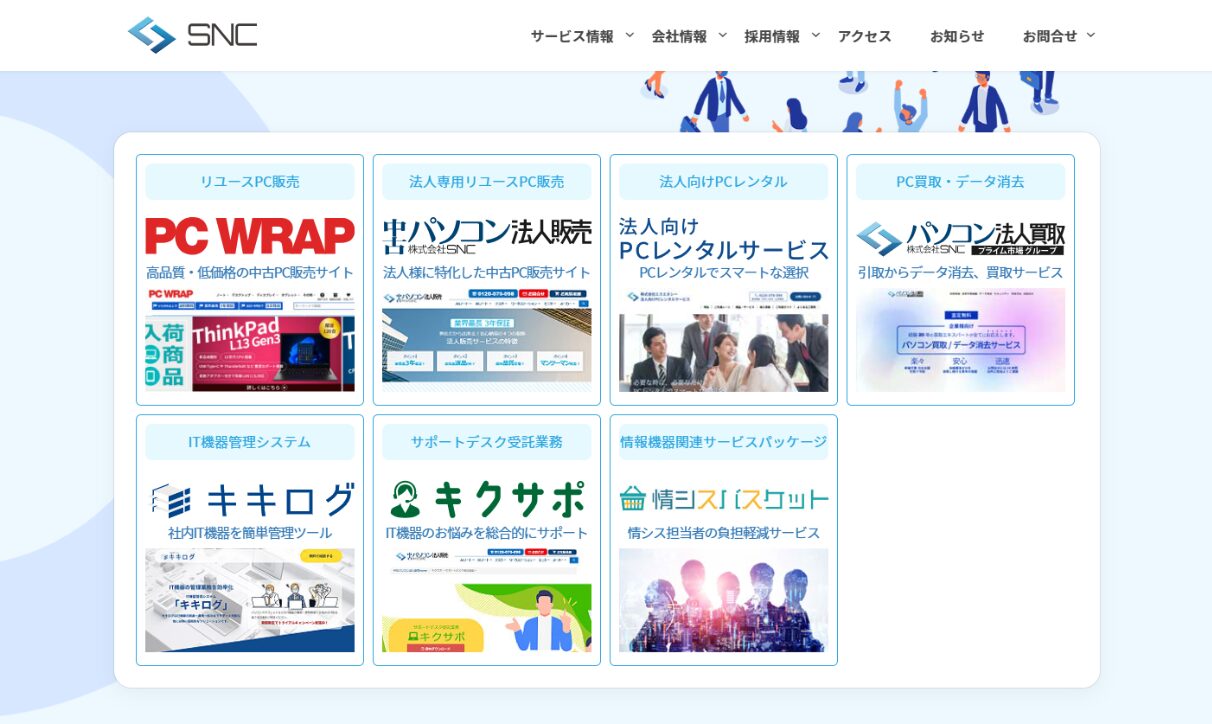Expand the chevron next to お問合せ
The height and width of the screenshot is (724, 1212).
[x=1091, y=35]
